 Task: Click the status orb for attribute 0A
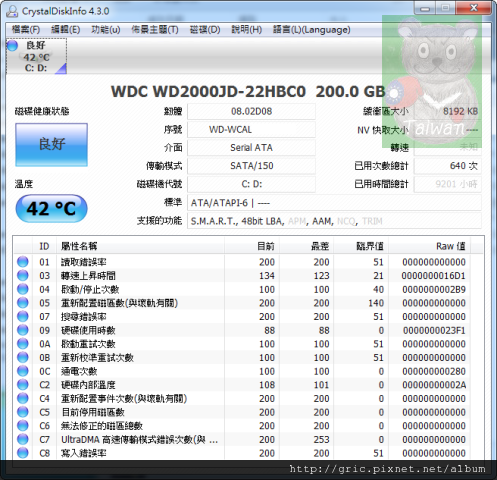pos(23,344)
